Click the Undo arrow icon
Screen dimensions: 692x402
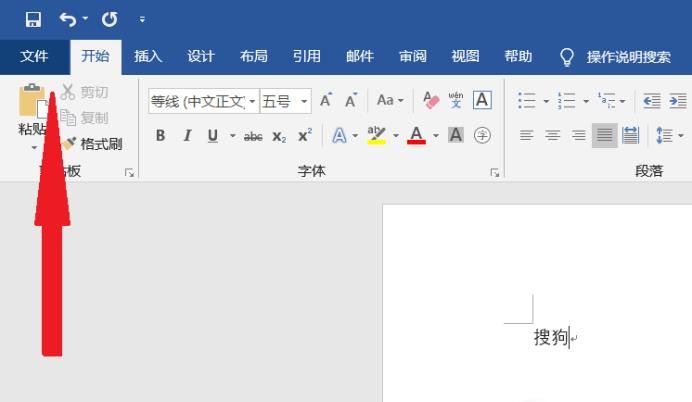coord(68,19)
